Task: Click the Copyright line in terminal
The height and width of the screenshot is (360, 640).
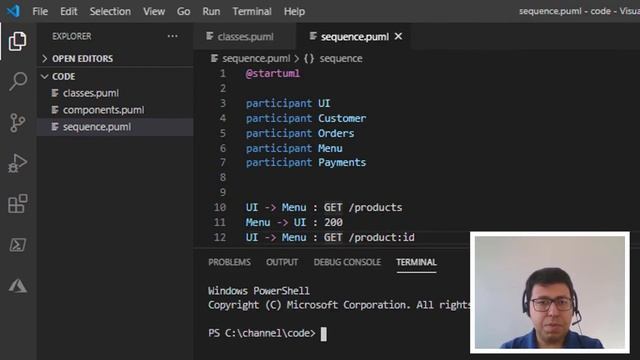Action: click(339, 305)
